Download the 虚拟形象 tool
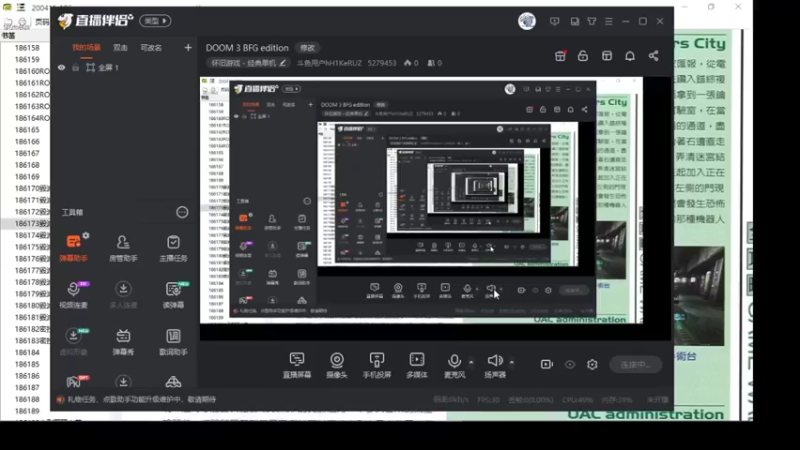The image size is (800, 450). pyautogui.click(x=73, y=342)
